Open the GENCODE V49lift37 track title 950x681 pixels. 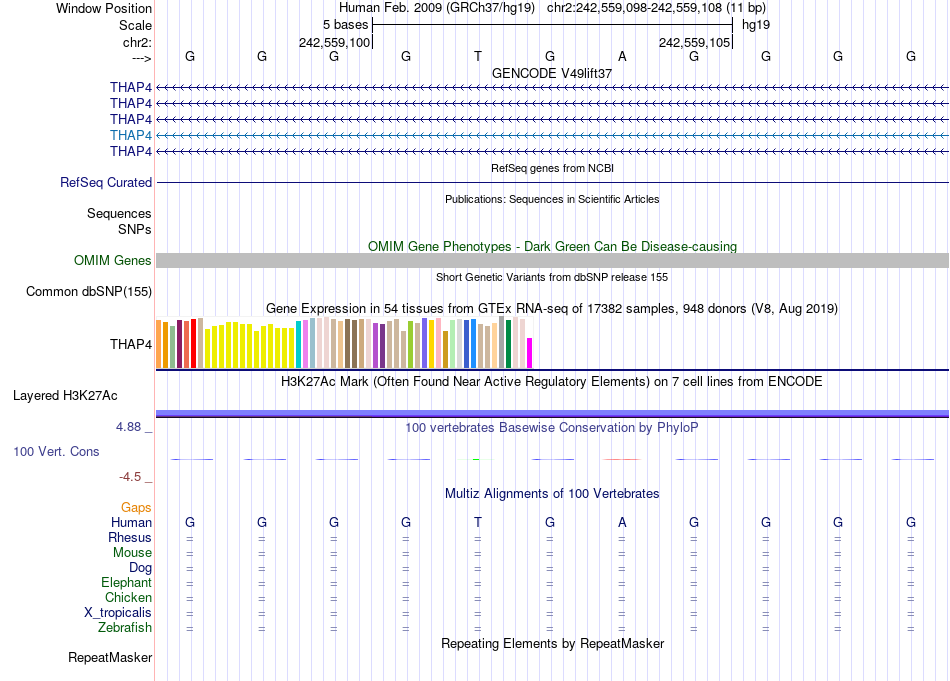552,73
